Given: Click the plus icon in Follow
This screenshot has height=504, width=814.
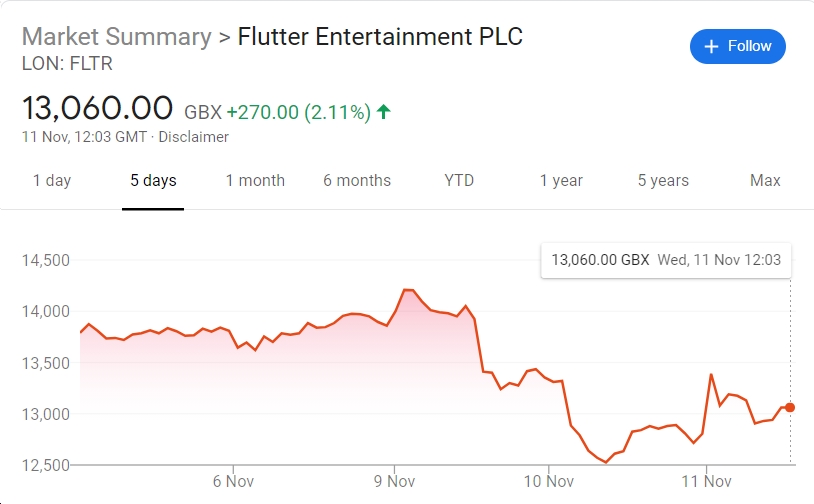Looking at the screenshot, I should click(x=712, y=46).
